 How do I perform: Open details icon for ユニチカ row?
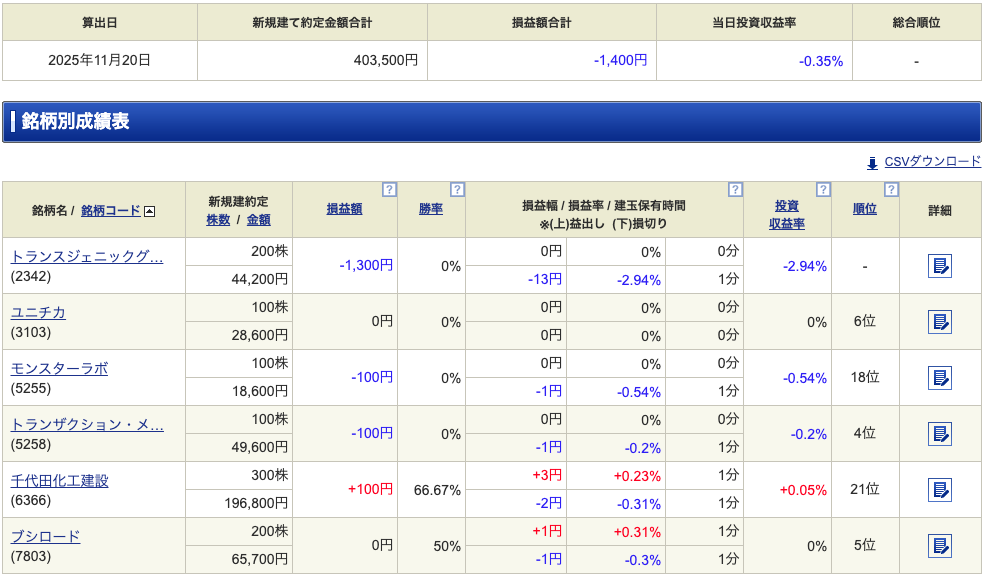(x=939, y=322)
